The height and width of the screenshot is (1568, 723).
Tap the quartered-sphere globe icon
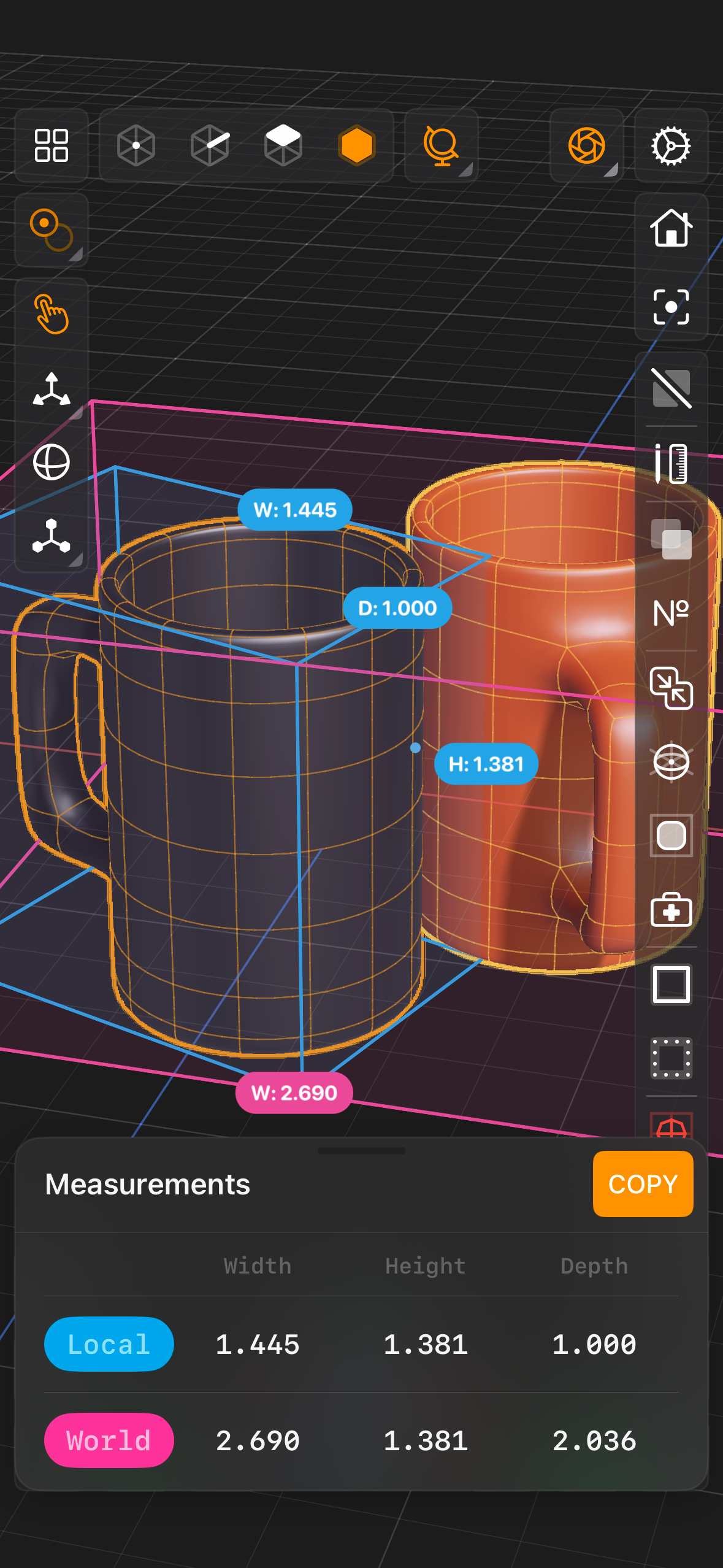[x=52, y=462]
